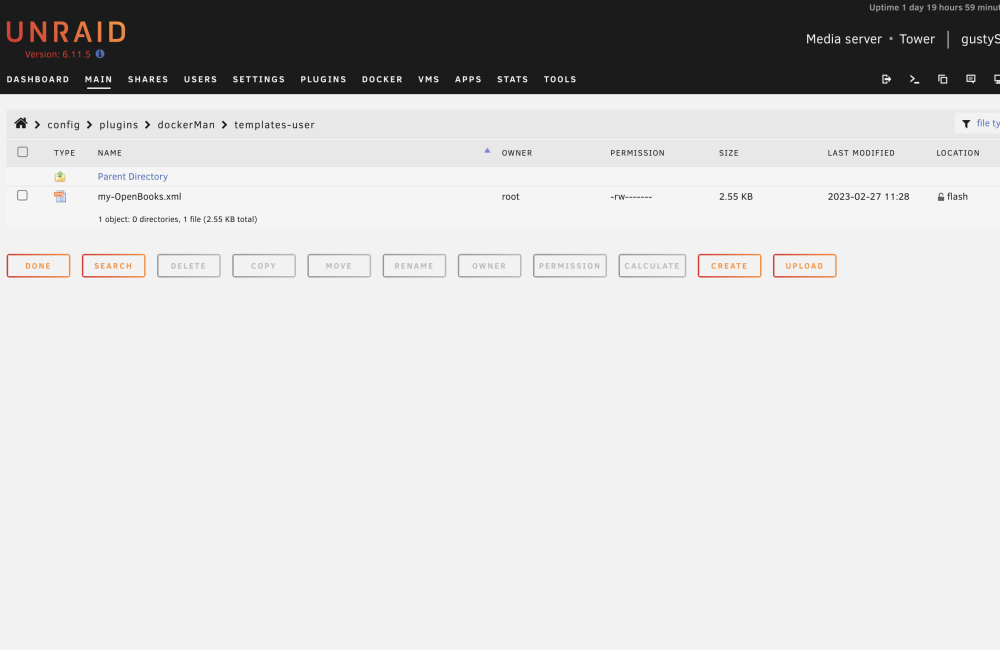Image resolution: width=1000 pixels, height=650 pixels.
Task: Click the -rw------- permission value
Action: point(631,196)
